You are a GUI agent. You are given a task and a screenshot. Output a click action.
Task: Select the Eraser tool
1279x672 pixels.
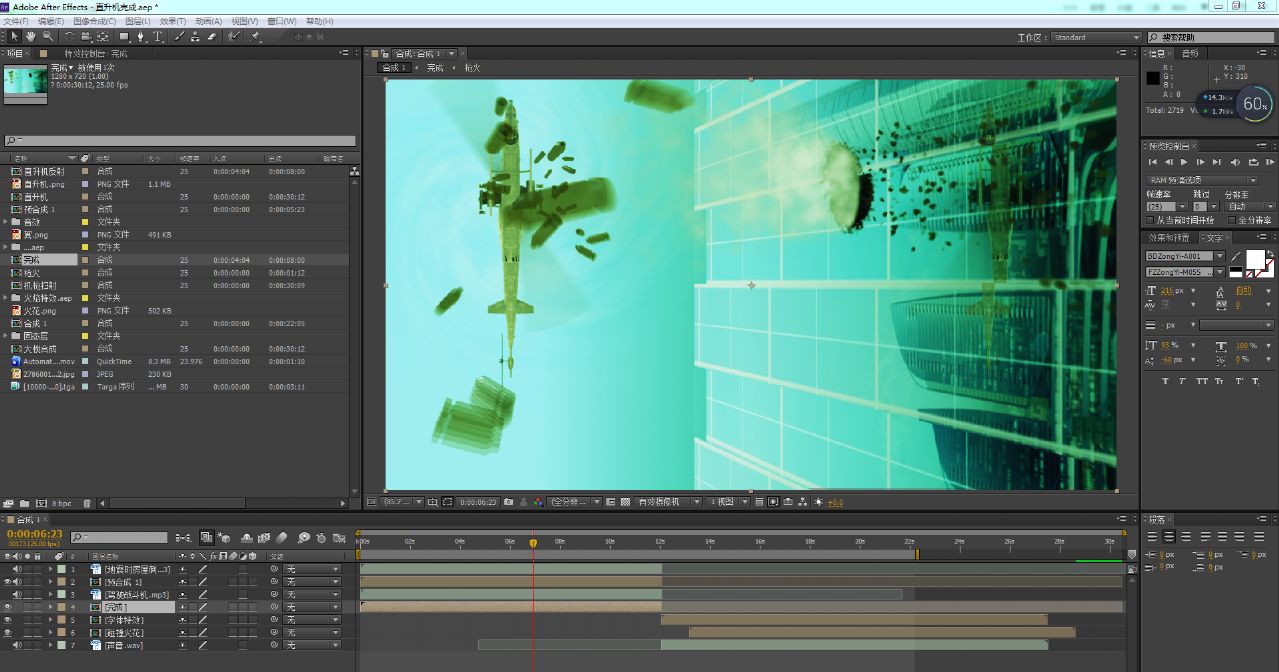211,37
